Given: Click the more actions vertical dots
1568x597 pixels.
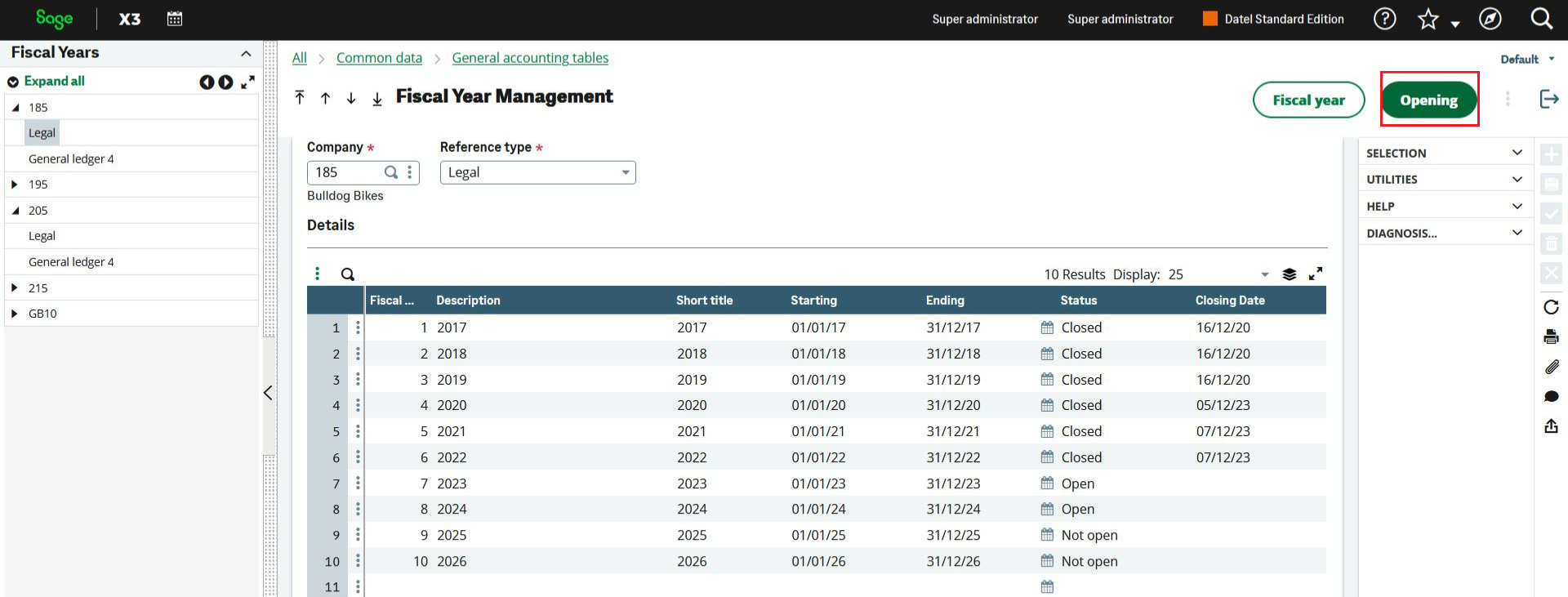Looking at the screenshot, I should coord(1508,99).
